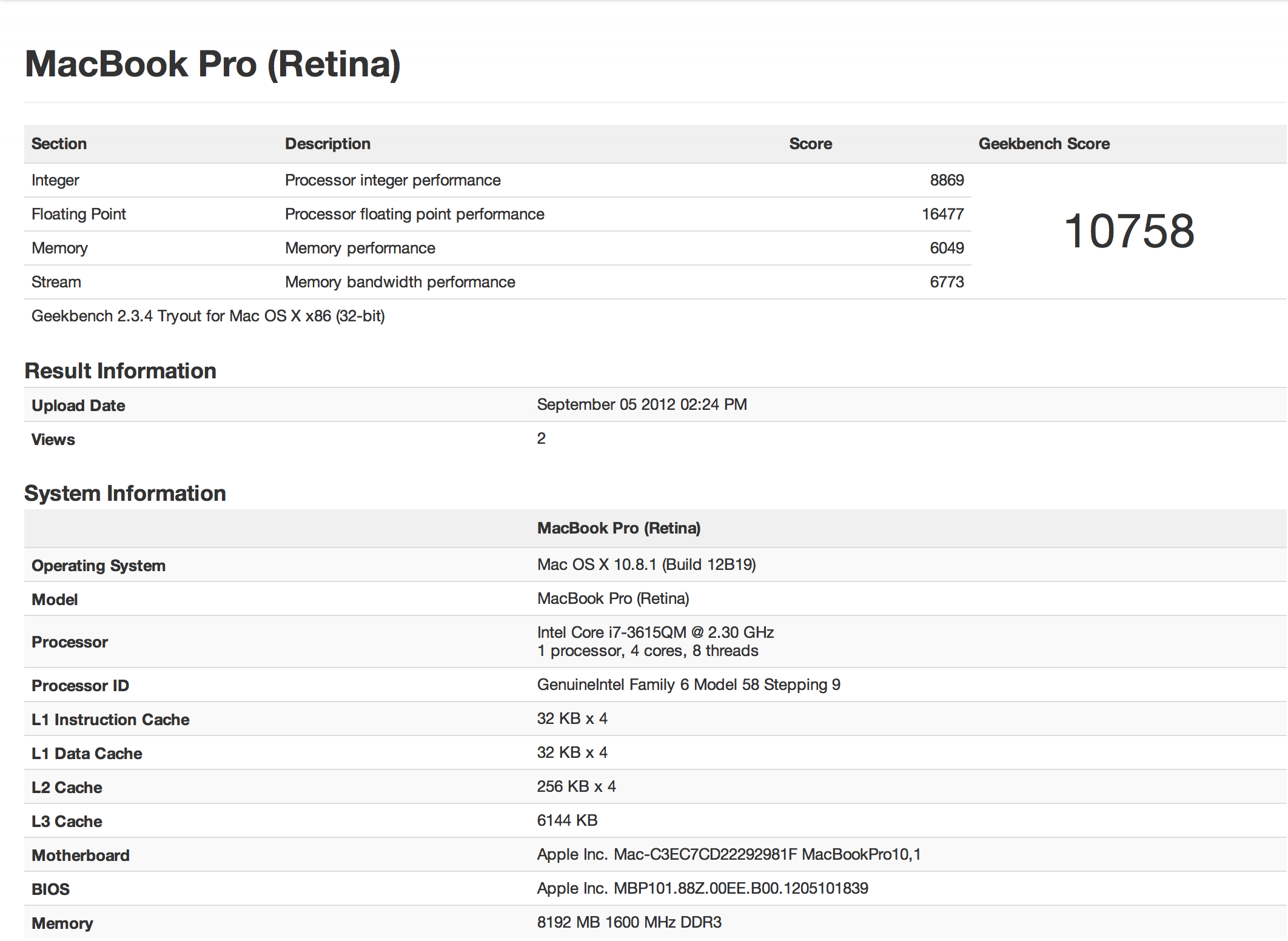The width and height of the screenshot is (1288, 941).
Task: Click the Geekbench 2.3.4 Tryout version text
Action: click(x=208, y=316)
